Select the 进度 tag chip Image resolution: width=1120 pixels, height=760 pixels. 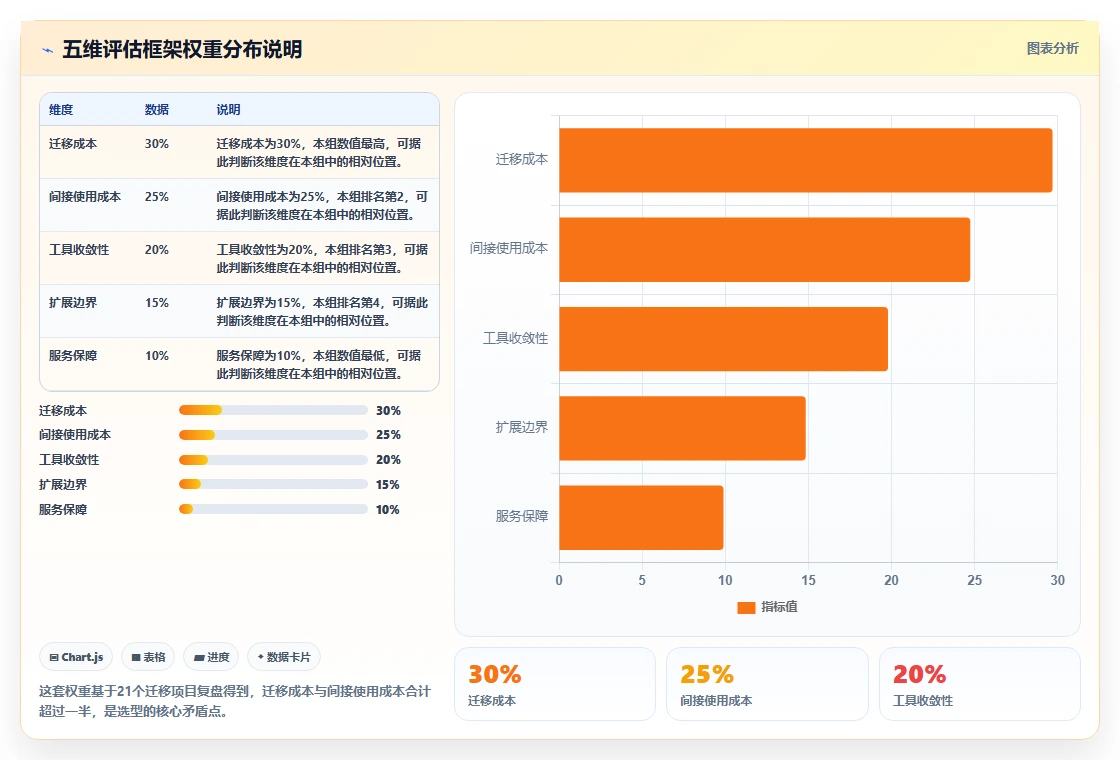211,657
